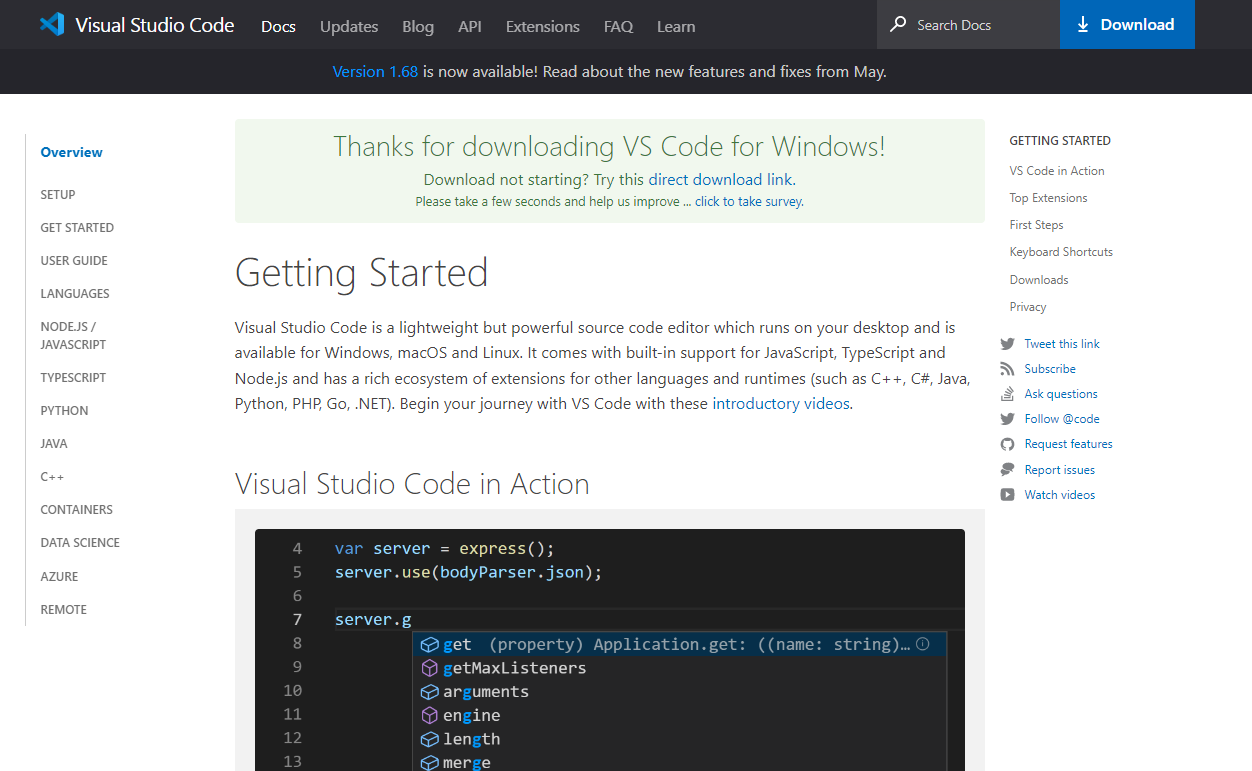Screen dimensions: 1252x771
Task: Expand the USER GUIDE sidebar section
Action: coord(74,260)
